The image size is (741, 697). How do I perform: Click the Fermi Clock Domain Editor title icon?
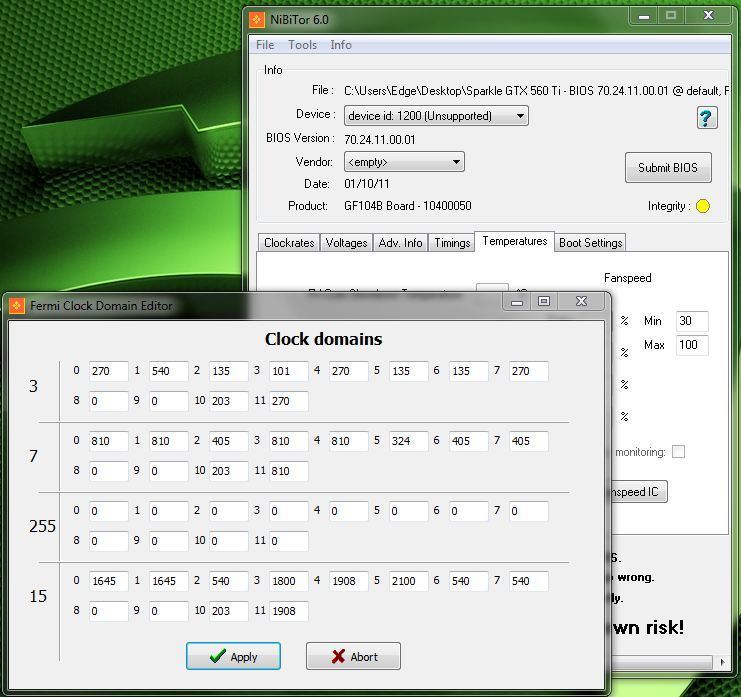click(17, 305)
